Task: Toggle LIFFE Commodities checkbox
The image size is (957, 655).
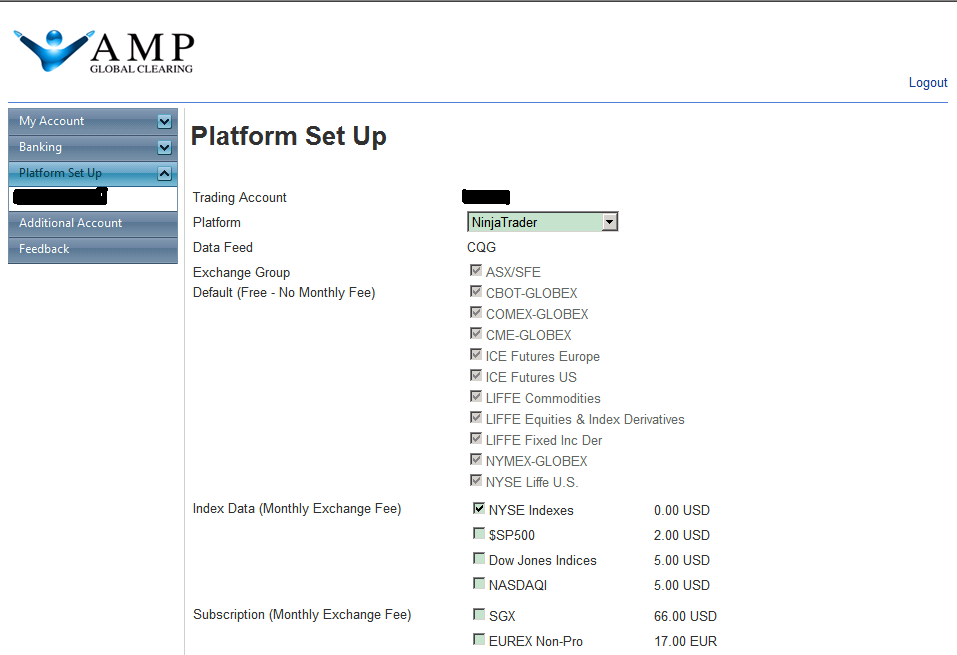Action: pyautogui.click(x=476, y=397)
